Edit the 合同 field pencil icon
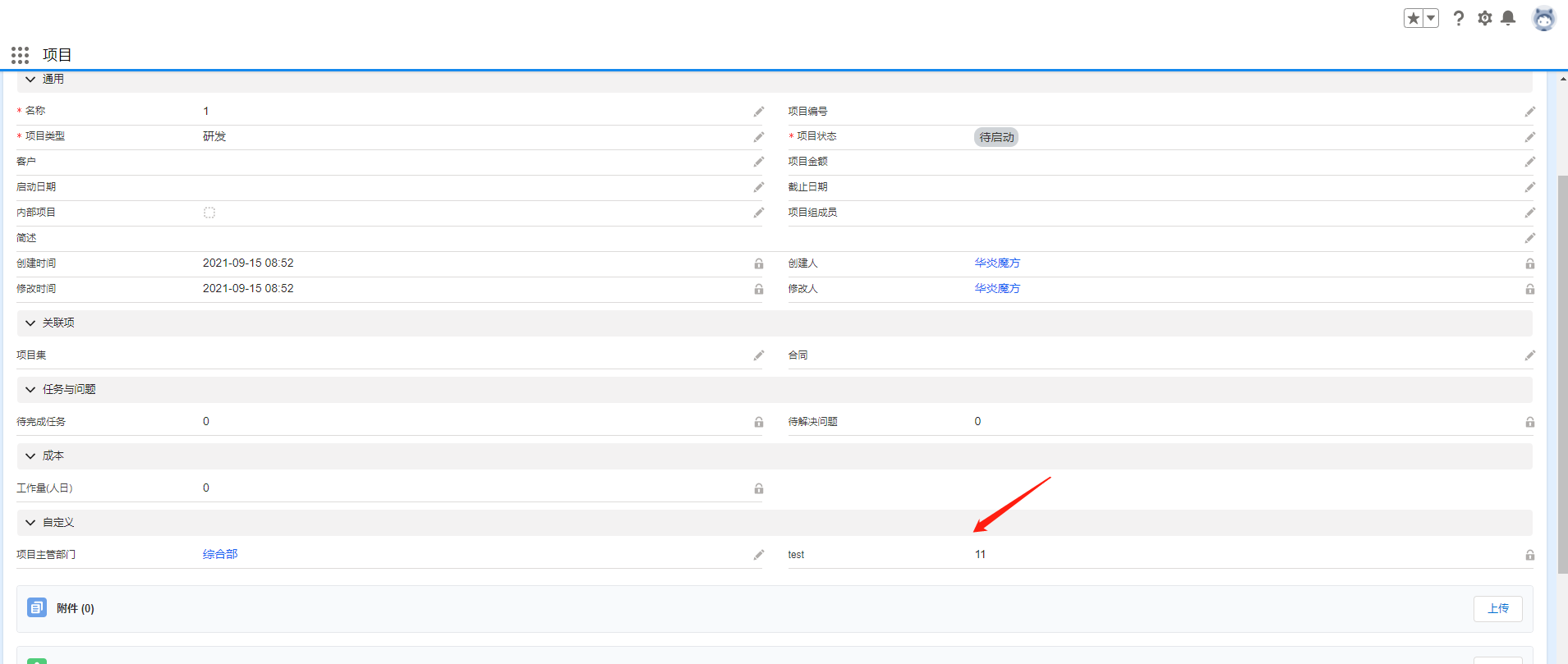Viewport: 1568px width, 664px height. [x=1530, y=355]
